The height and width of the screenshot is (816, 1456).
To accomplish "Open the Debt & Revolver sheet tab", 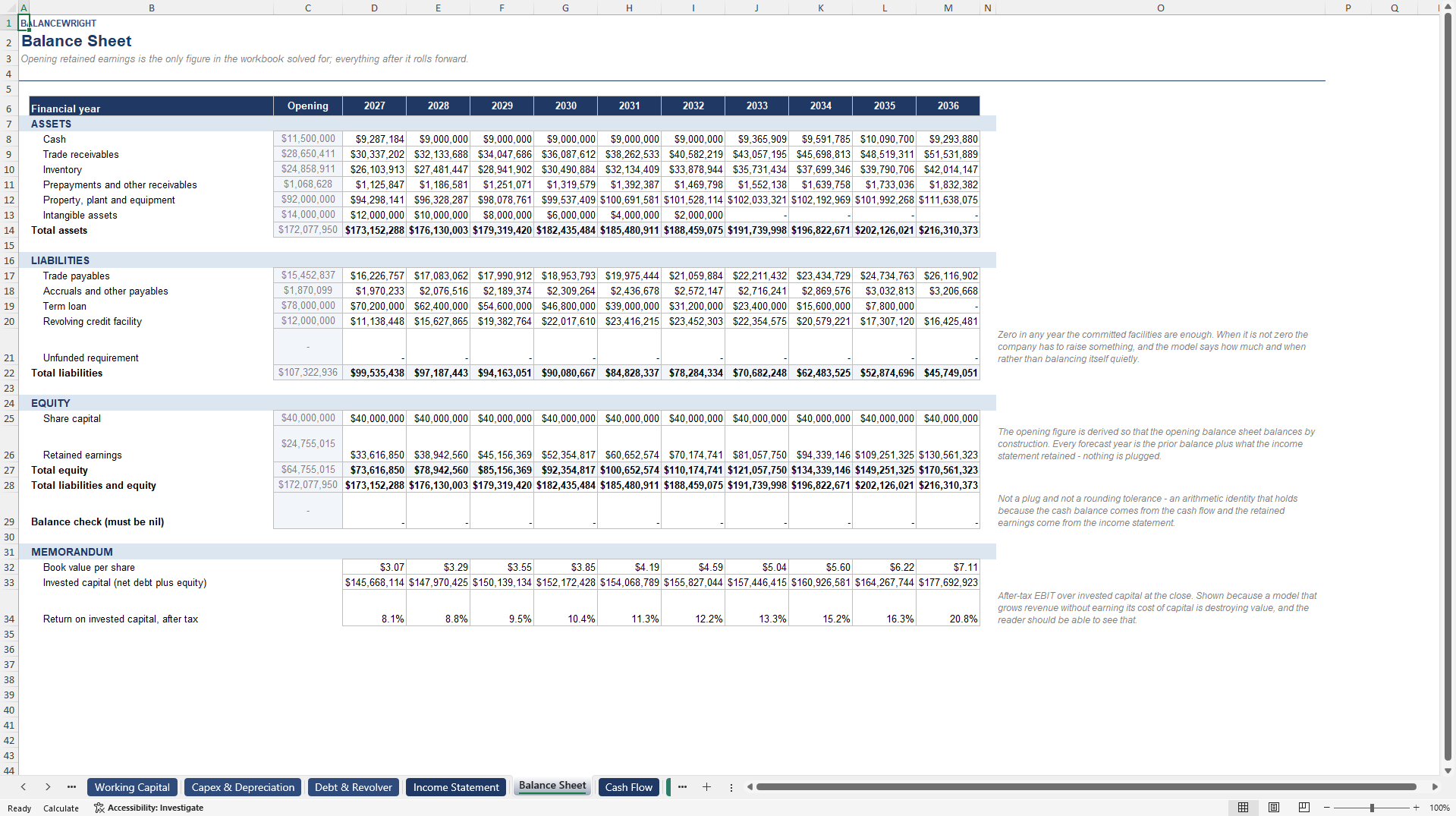I will [353, 787].
